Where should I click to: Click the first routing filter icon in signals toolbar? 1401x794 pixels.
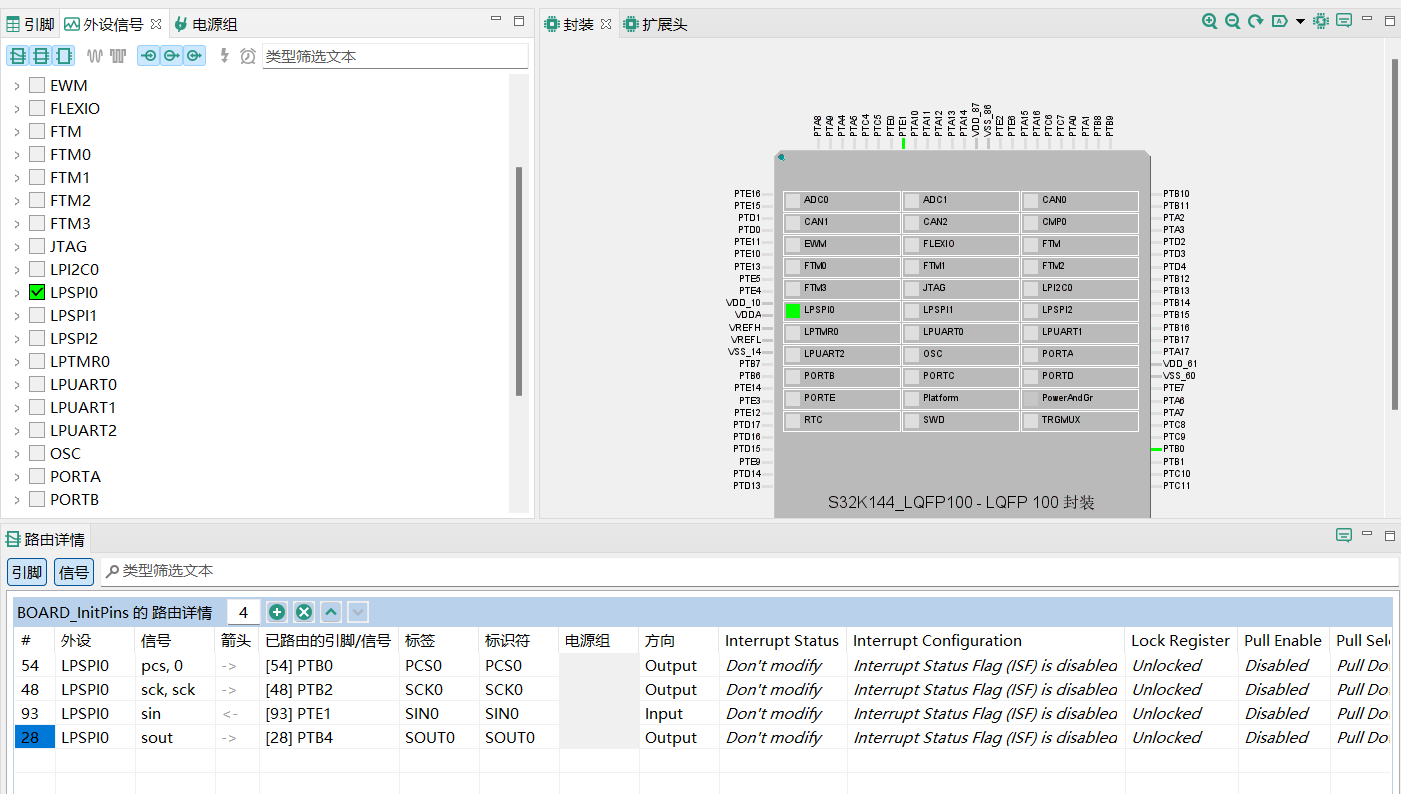tap(18, 56)
